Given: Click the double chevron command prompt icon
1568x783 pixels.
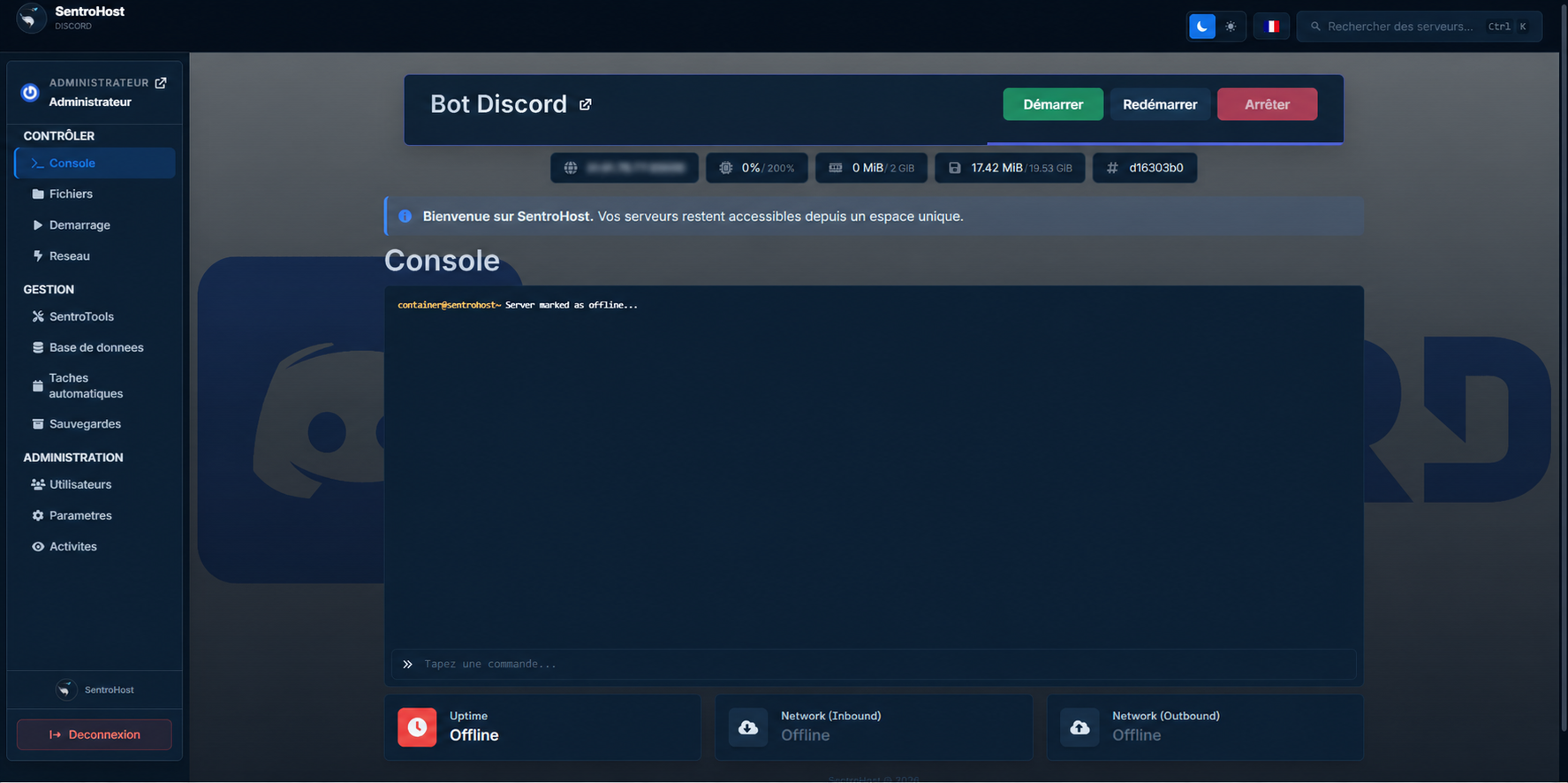Looking at the screenshot, I should click(x=407, y=664).
